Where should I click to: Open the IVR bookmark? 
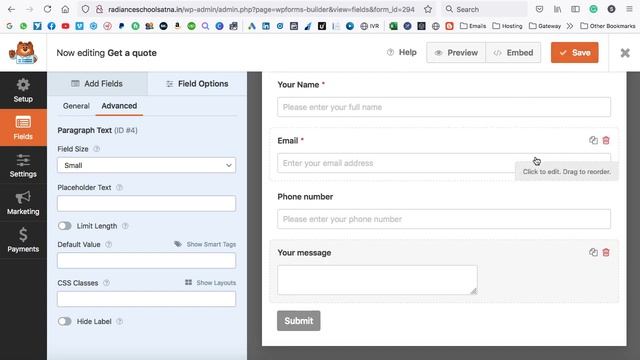(370, 26)
